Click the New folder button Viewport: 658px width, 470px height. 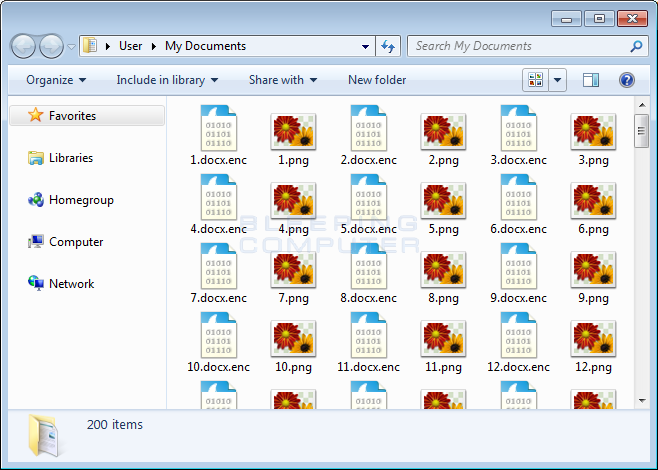pos(377,80)
